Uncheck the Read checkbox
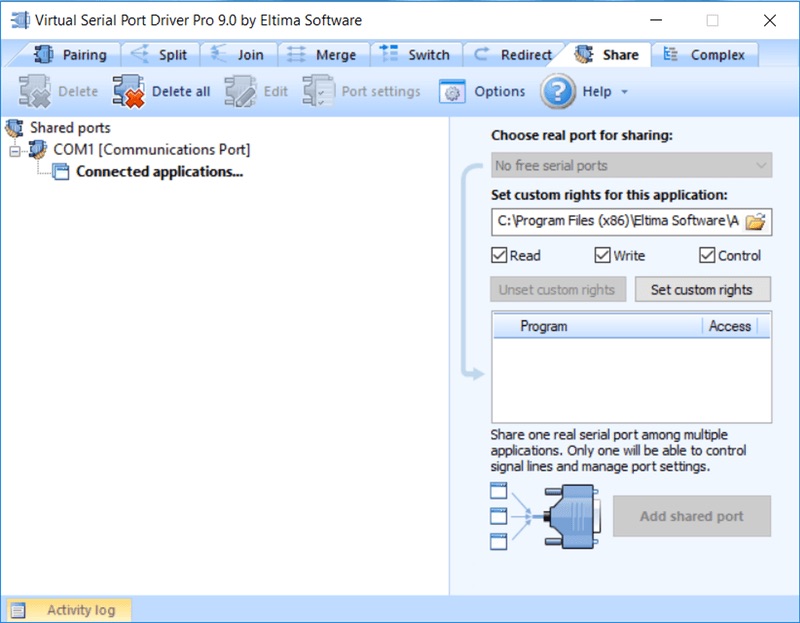The height and width of the screenshot is (623, 800). click(499, 255)
